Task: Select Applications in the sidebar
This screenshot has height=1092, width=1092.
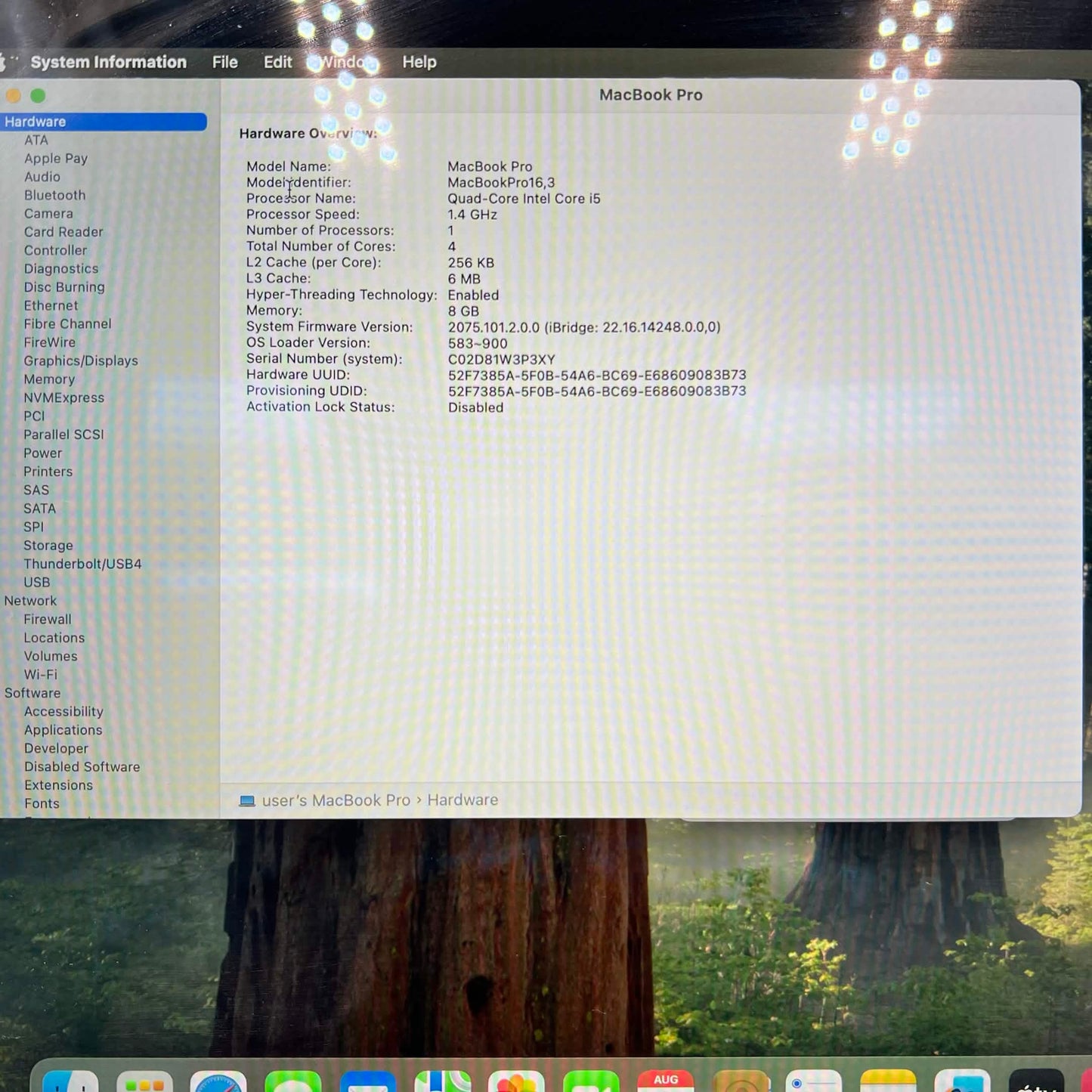Action: click(63, 730)
